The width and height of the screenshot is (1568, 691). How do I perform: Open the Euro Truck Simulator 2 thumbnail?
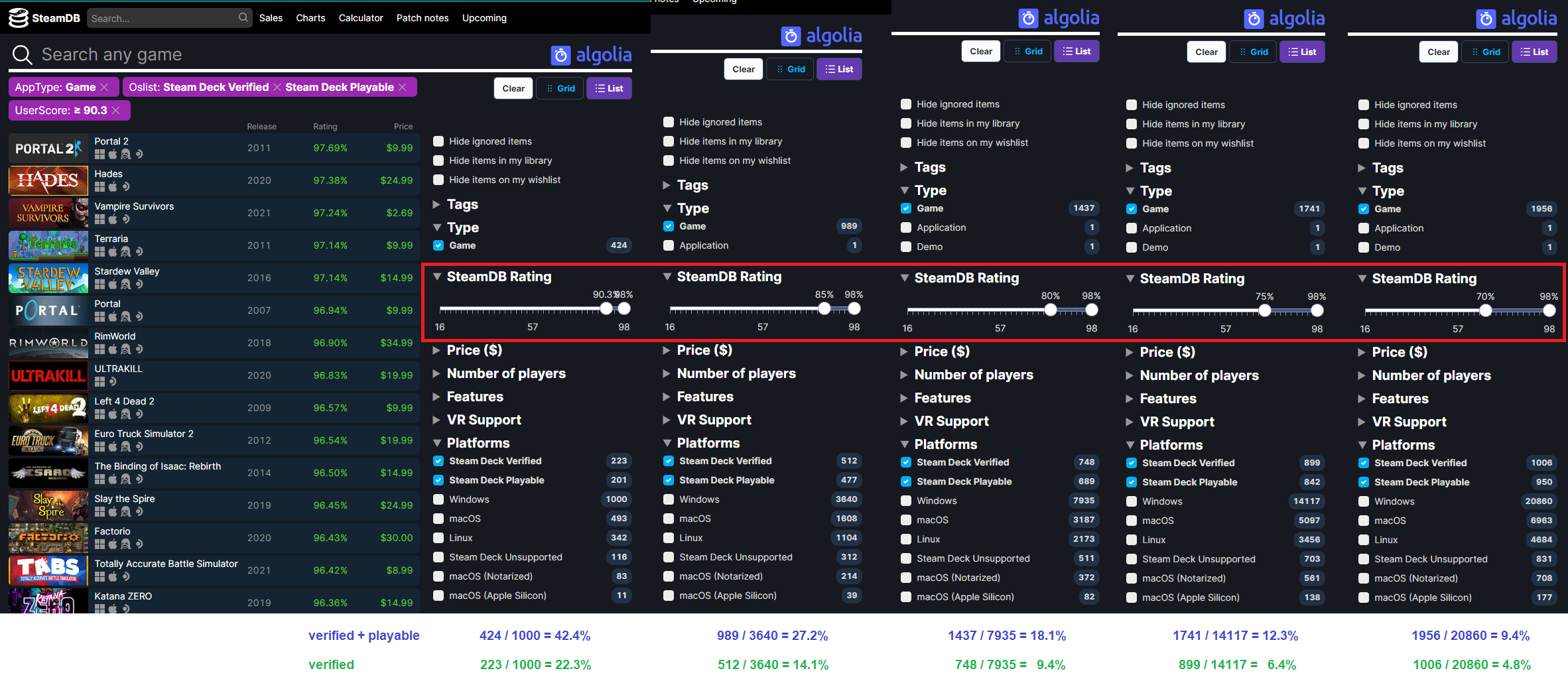pyautogui.click(x=48, y=440)
